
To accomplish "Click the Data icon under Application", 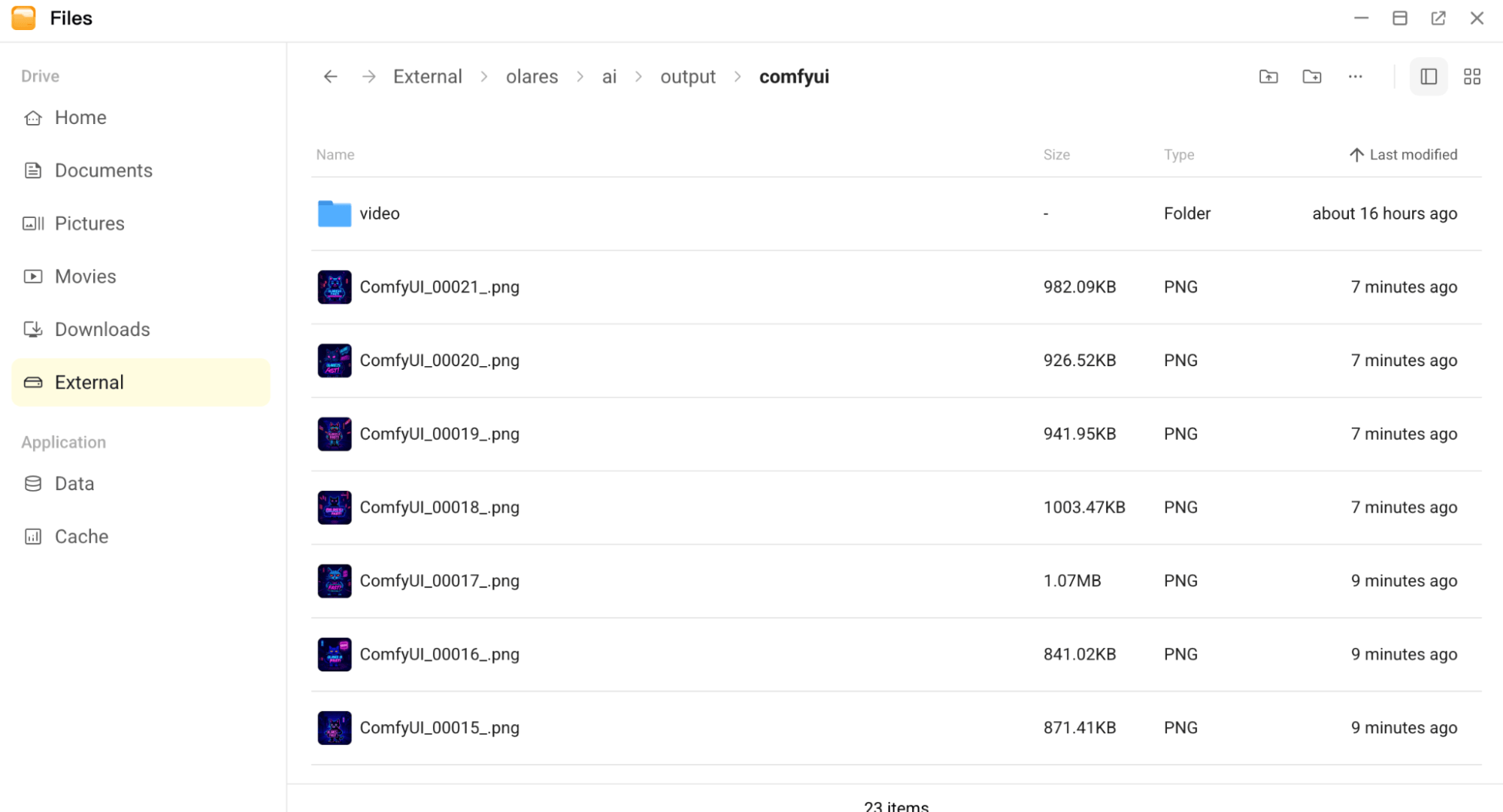I will coord(32,483).
